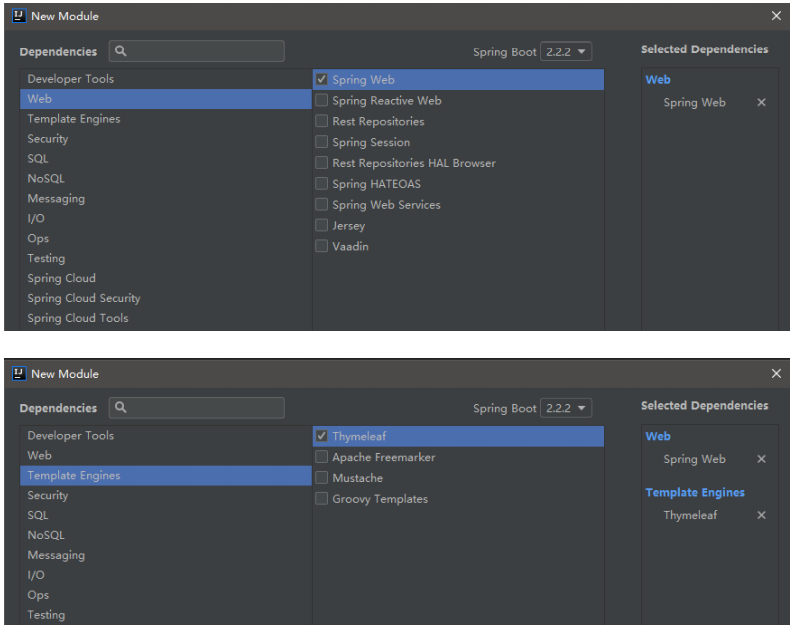Remove Thymeleaf from selected dependencies

point(761,515)
